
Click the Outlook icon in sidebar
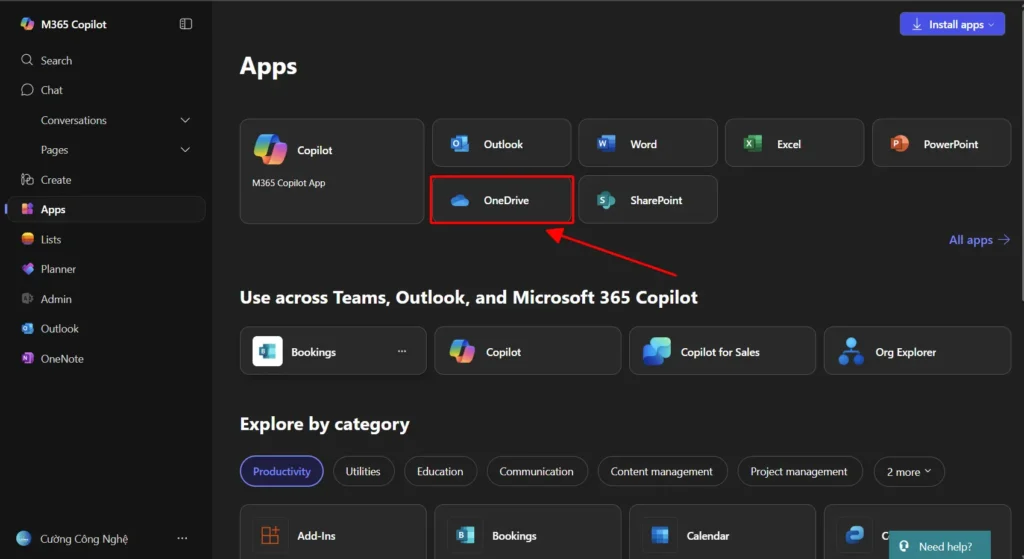click(x=27, y=328)
